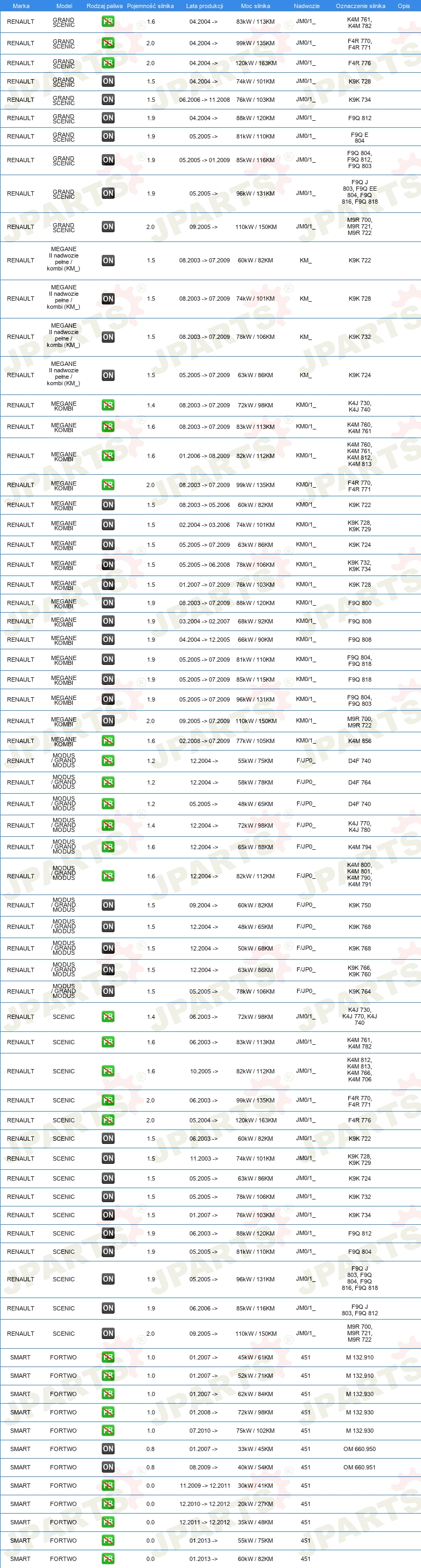The width and height of the screenshot is (421, 1568).
Task: Click the ON diesel icon for Modus K9K 750
Action: 108,905
